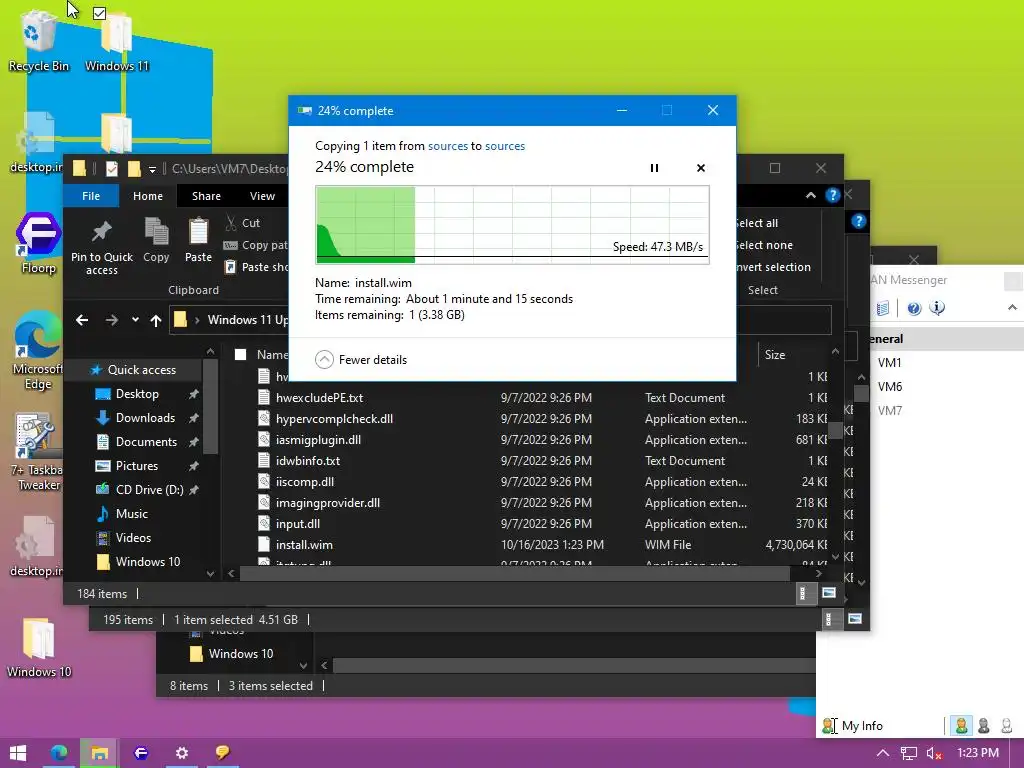
Task: Open LAN Messenger help icon
Action: click(x=914, y=308)
